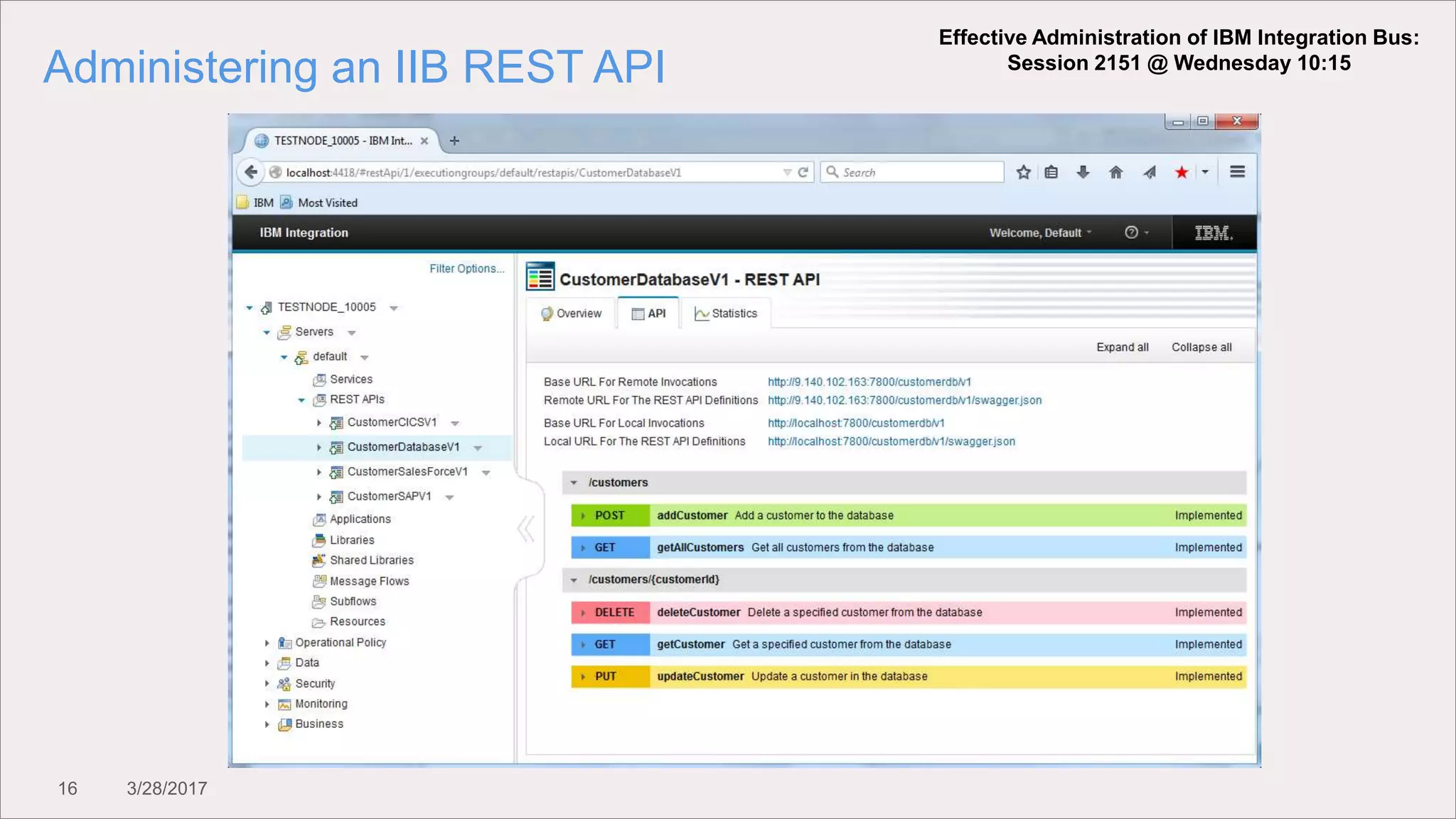Click the Servers folder icon

point(284,332)
